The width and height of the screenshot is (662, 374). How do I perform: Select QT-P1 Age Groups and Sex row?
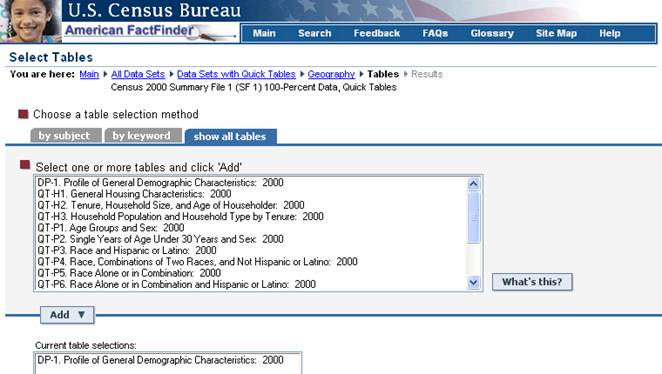click(251, 228)
